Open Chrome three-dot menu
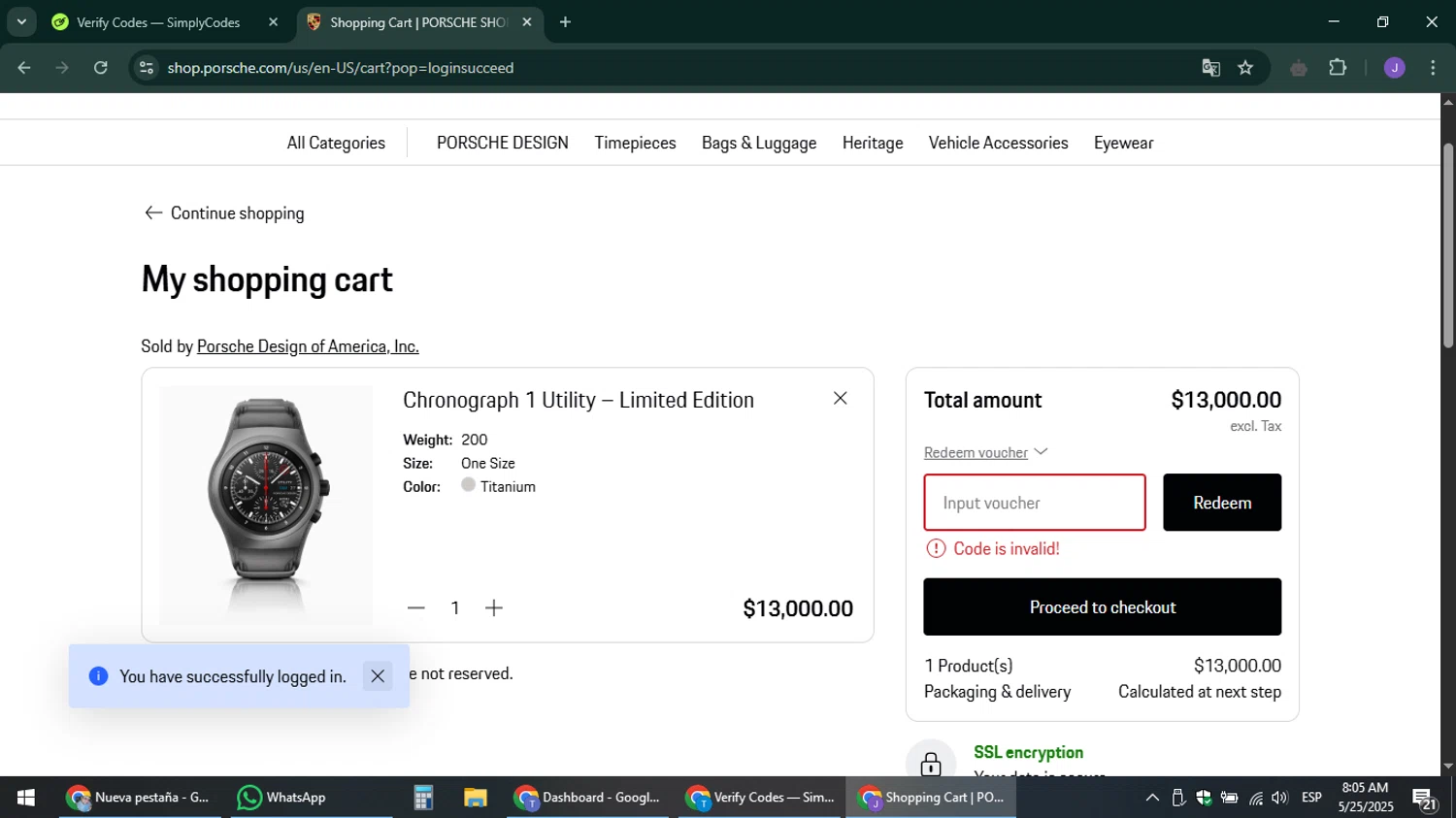The height and width of the screenshot is (818, 1456). coord(1433,68)
